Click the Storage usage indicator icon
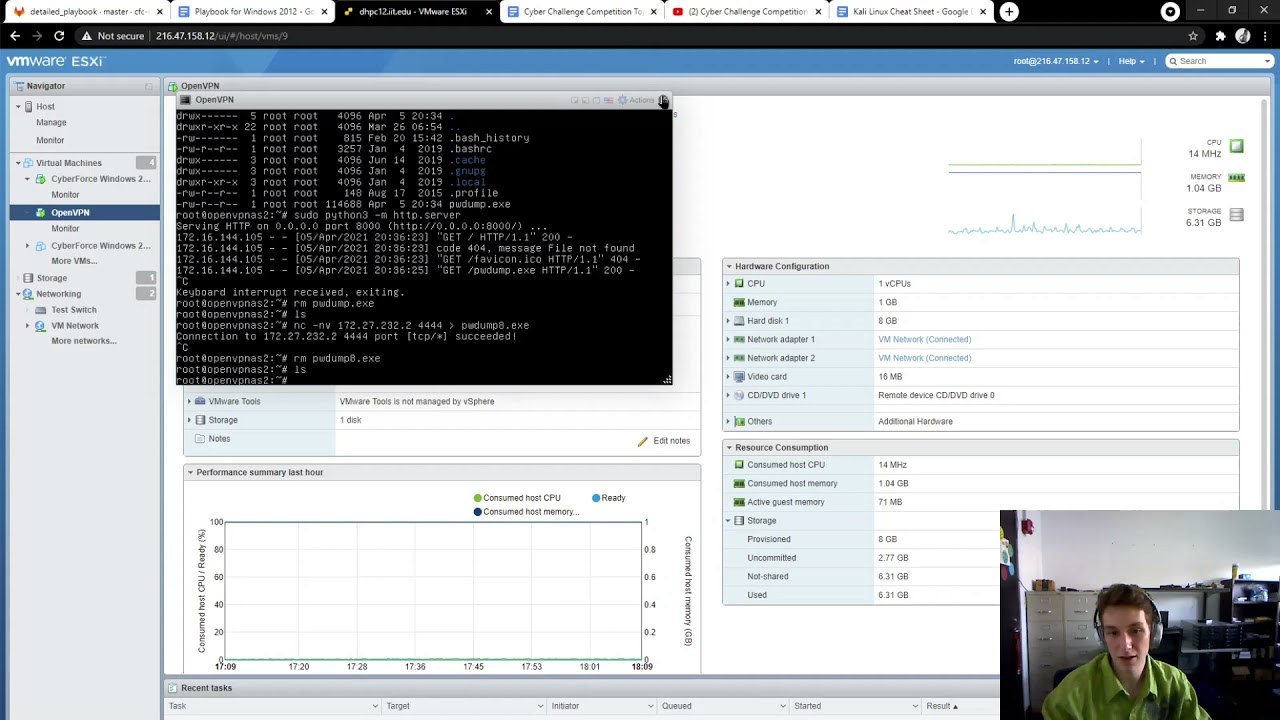Screen dimensions: 1280x720 1237,215
